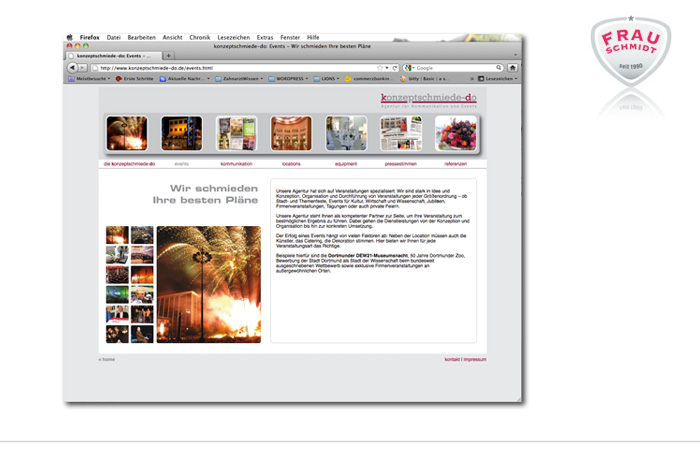700x450 pixels.
Task: Go back with the browser back arrow
Action: click(72, 68)
